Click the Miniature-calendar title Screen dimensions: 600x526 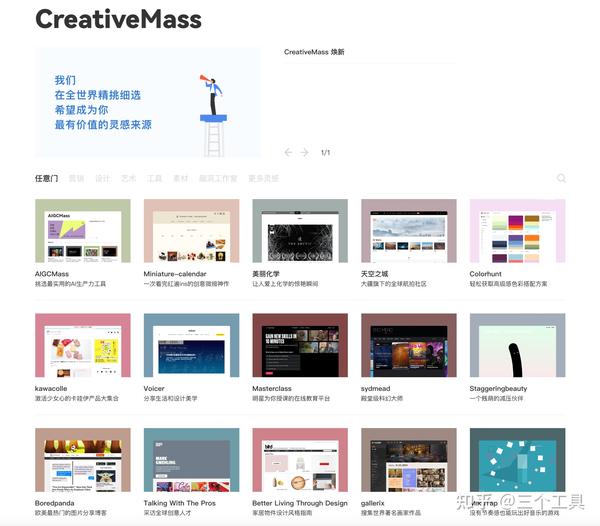[175, 274]
